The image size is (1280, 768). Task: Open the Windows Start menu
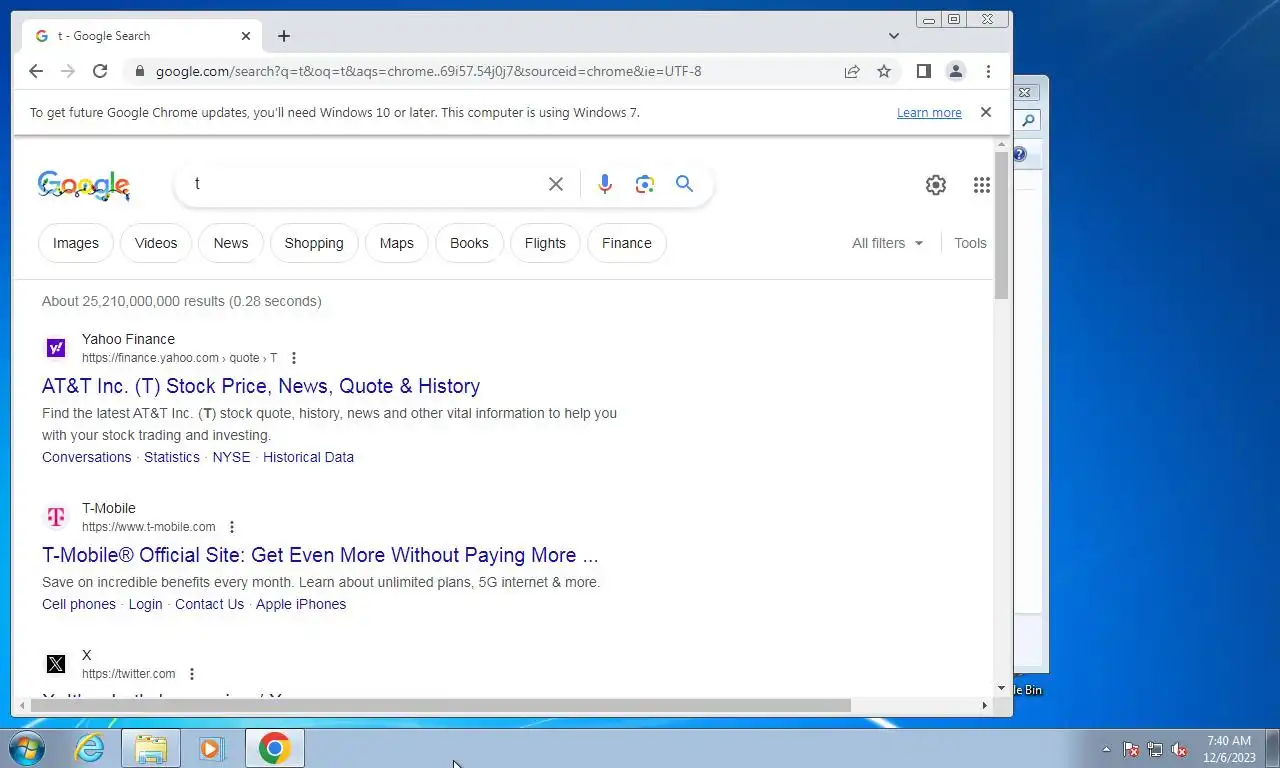click(x=27, y=748)
